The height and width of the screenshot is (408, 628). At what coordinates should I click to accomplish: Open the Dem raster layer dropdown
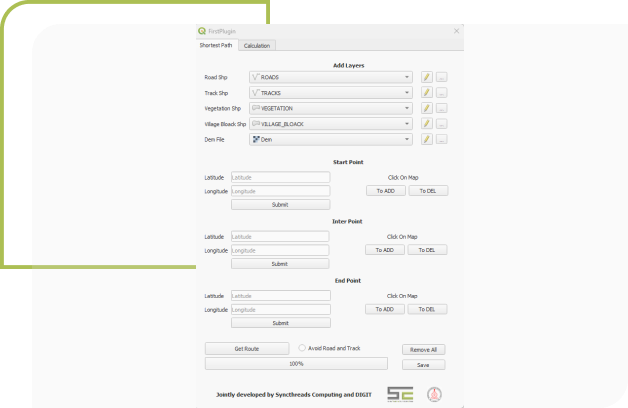click(x=331, y=139)
